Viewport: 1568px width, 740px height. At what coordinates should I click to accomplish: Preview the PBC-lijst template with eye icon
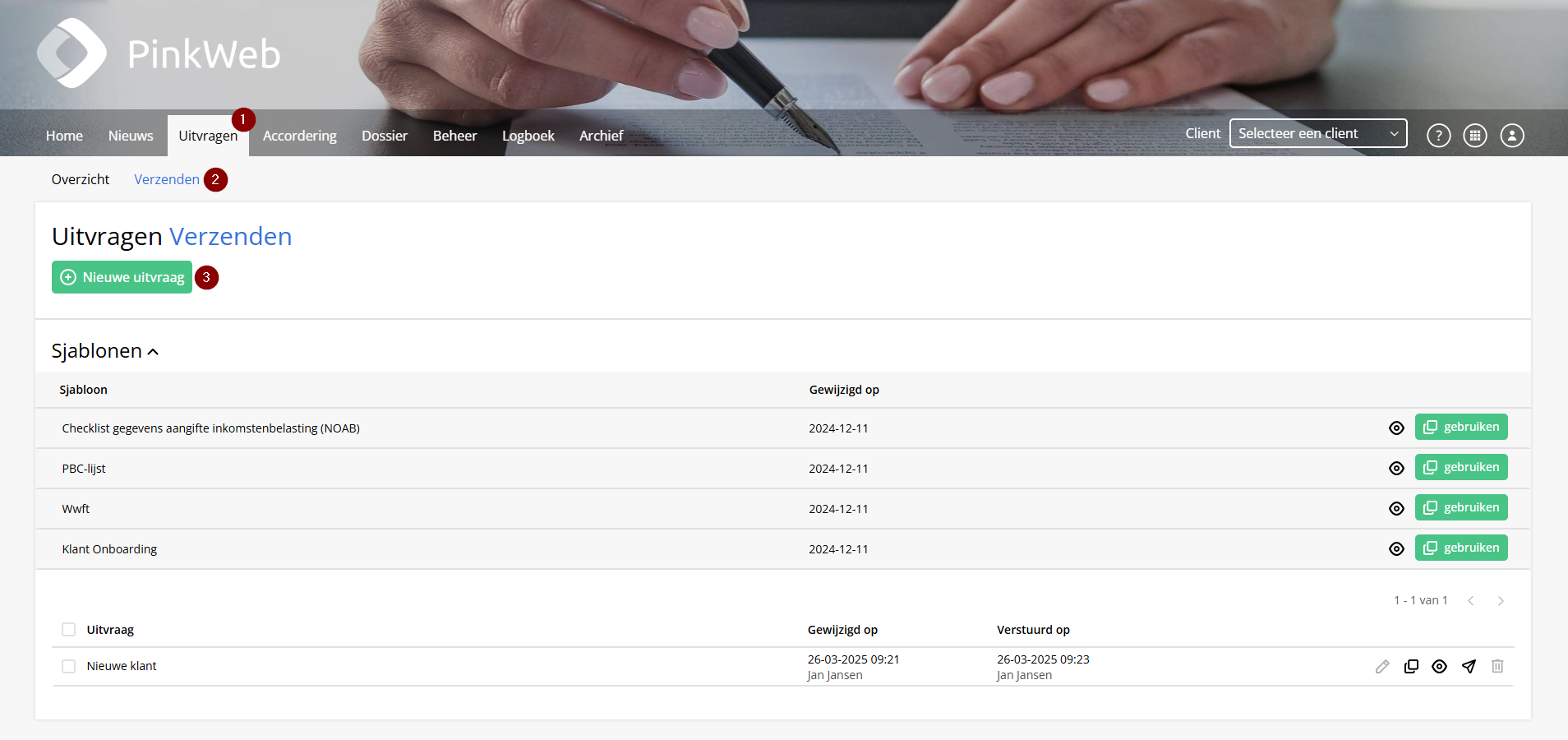tap(1396, 468)
